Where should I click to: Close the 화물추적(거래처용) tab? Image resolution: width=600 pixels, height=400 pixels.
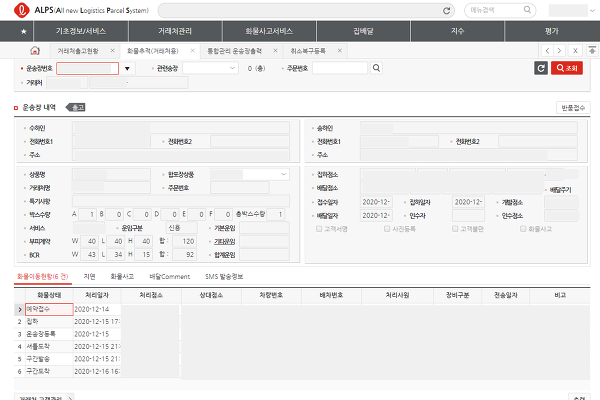(x=192, y=51)
